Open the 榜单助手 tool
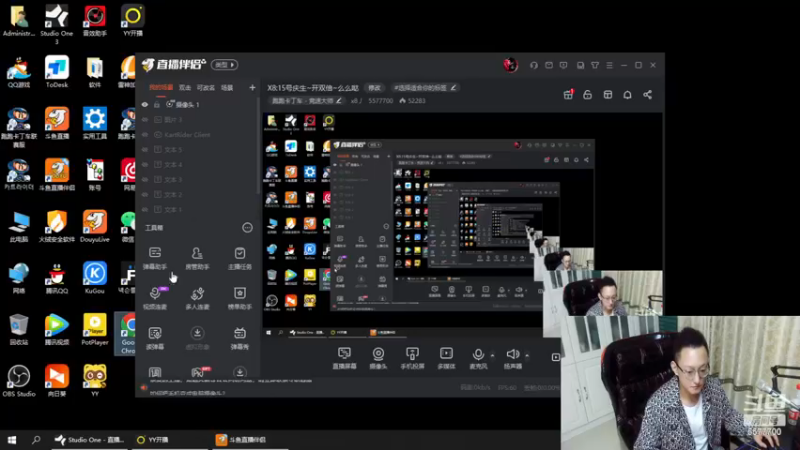The width and height of the screenshot is (800, 450). (239, 298)
